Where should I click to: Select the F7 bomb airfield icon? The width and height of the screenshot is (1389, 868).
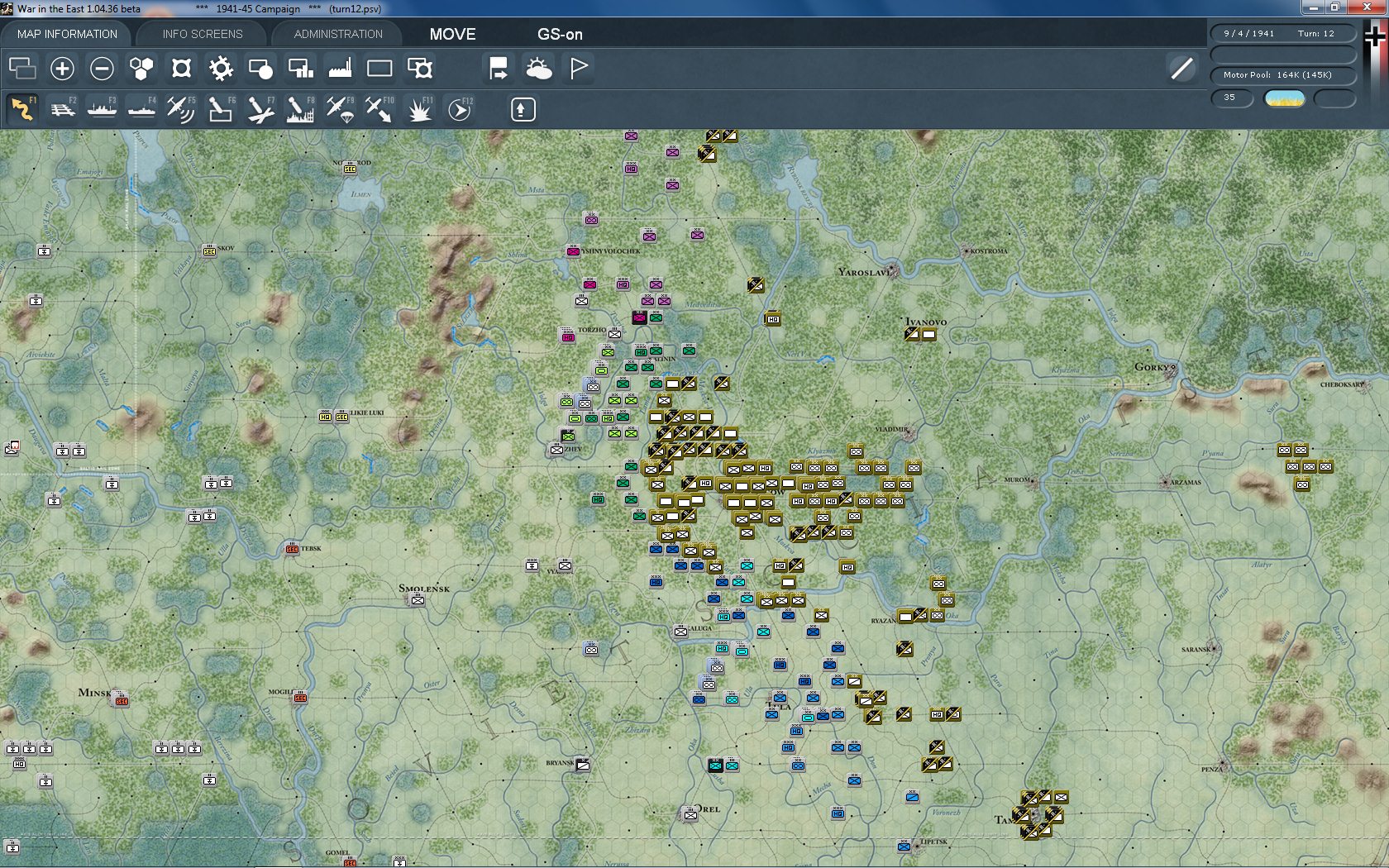(260, 109)
